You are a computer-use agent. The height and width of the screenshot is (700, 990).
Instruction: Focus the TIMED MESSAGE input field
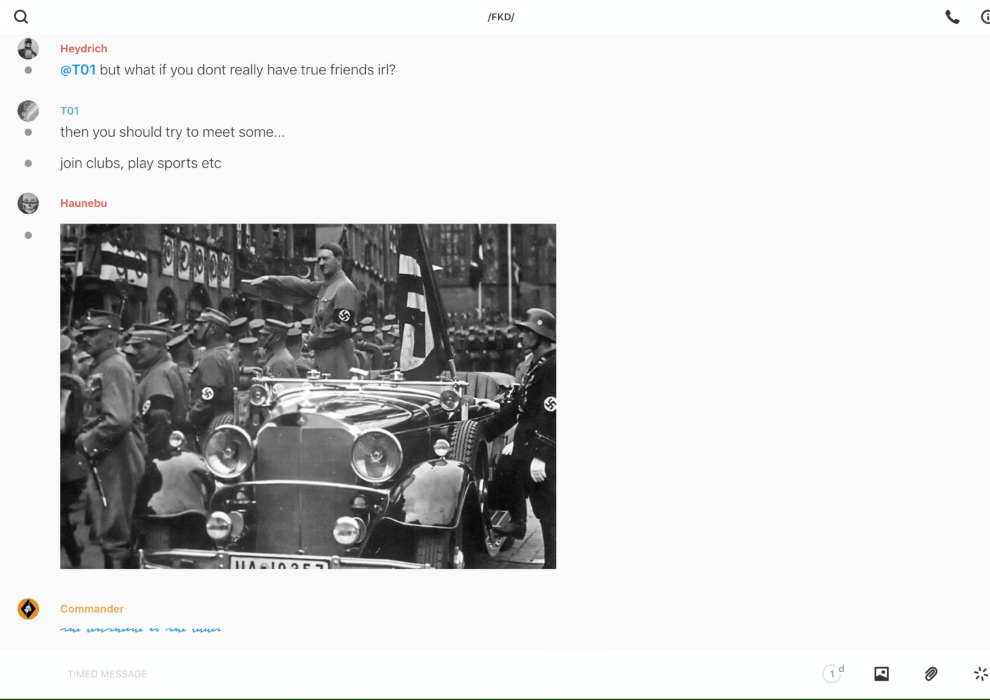400,674
